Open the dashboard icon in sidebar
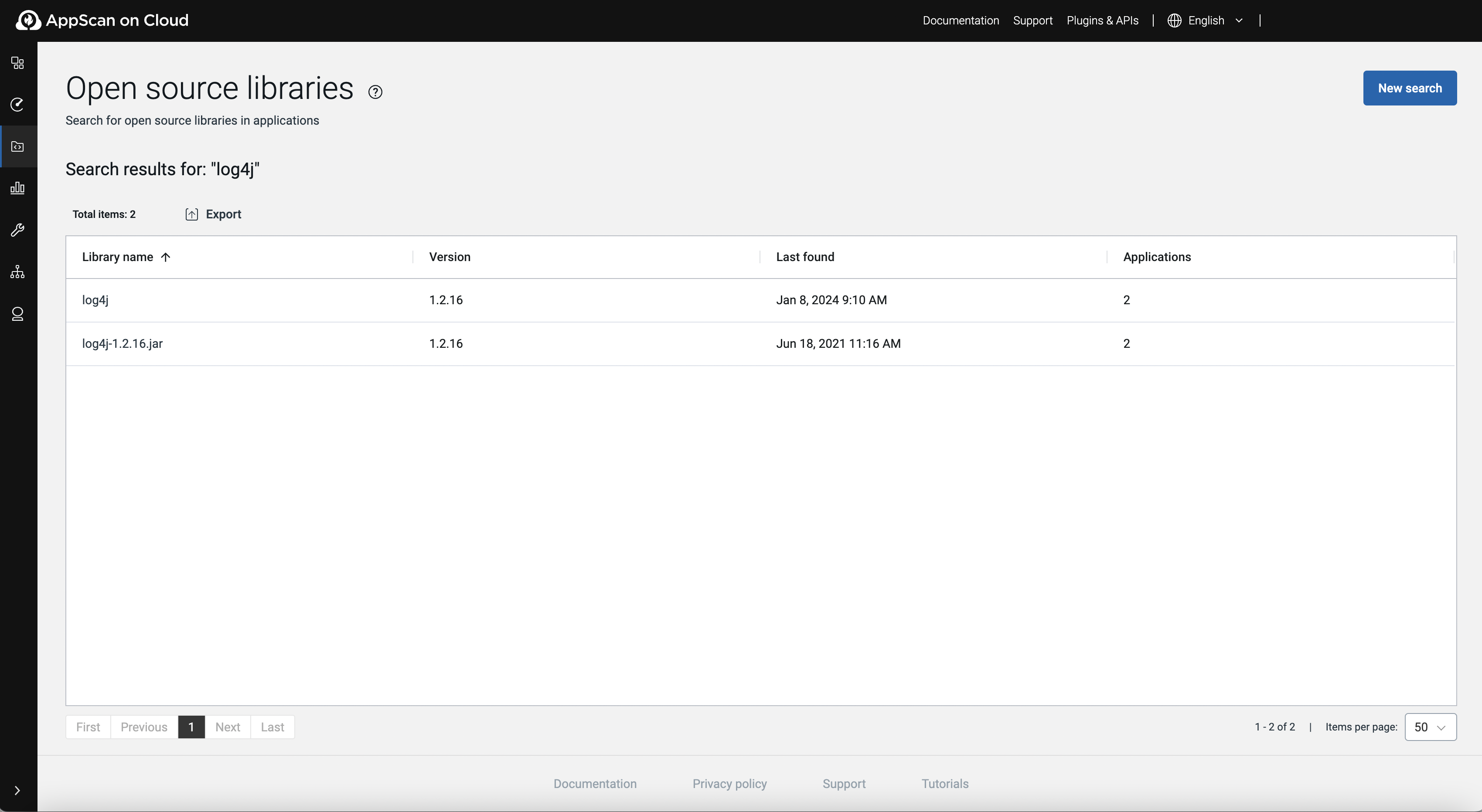 click(x=18, y=63)
